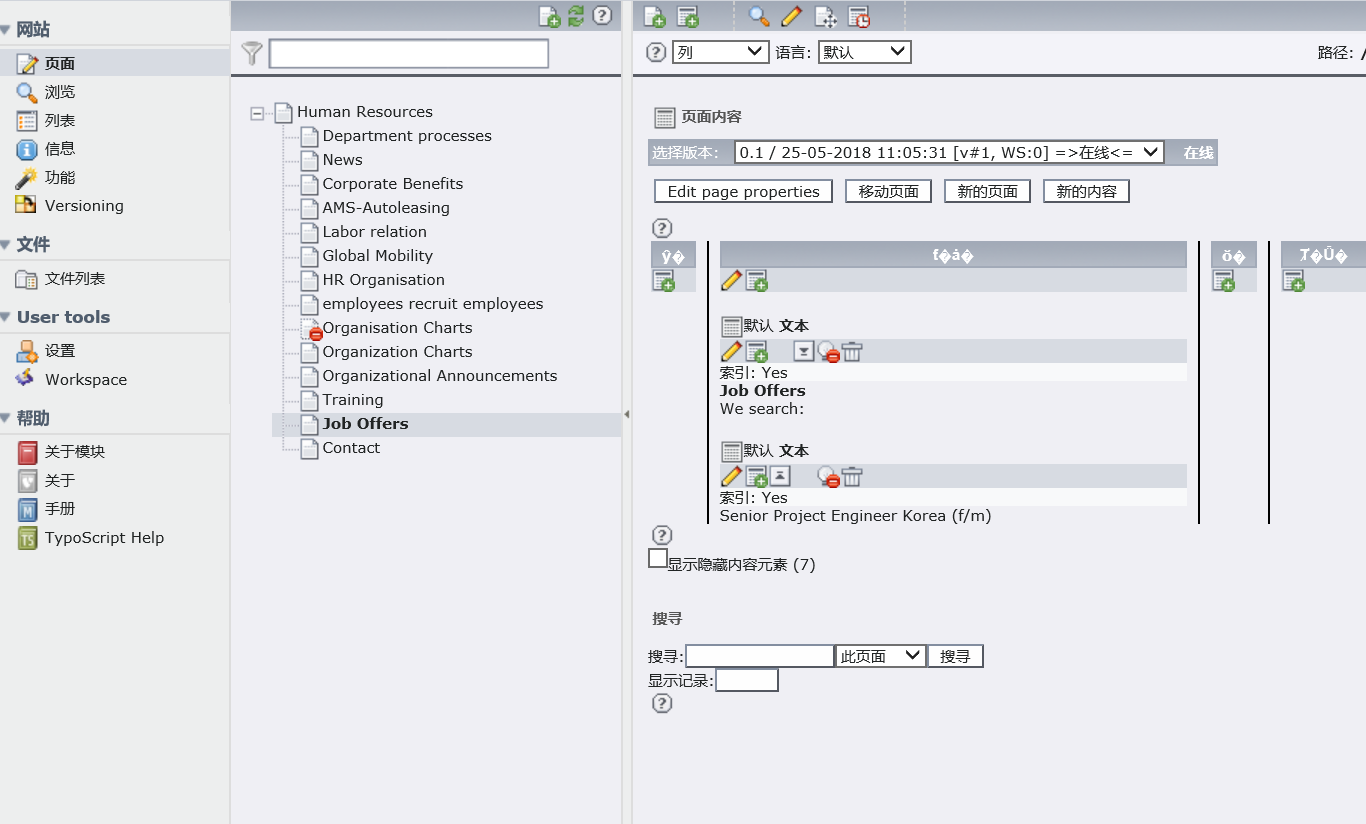
Task: Edit the Senior Project Engineer content element
Action: tap(731, 477)
